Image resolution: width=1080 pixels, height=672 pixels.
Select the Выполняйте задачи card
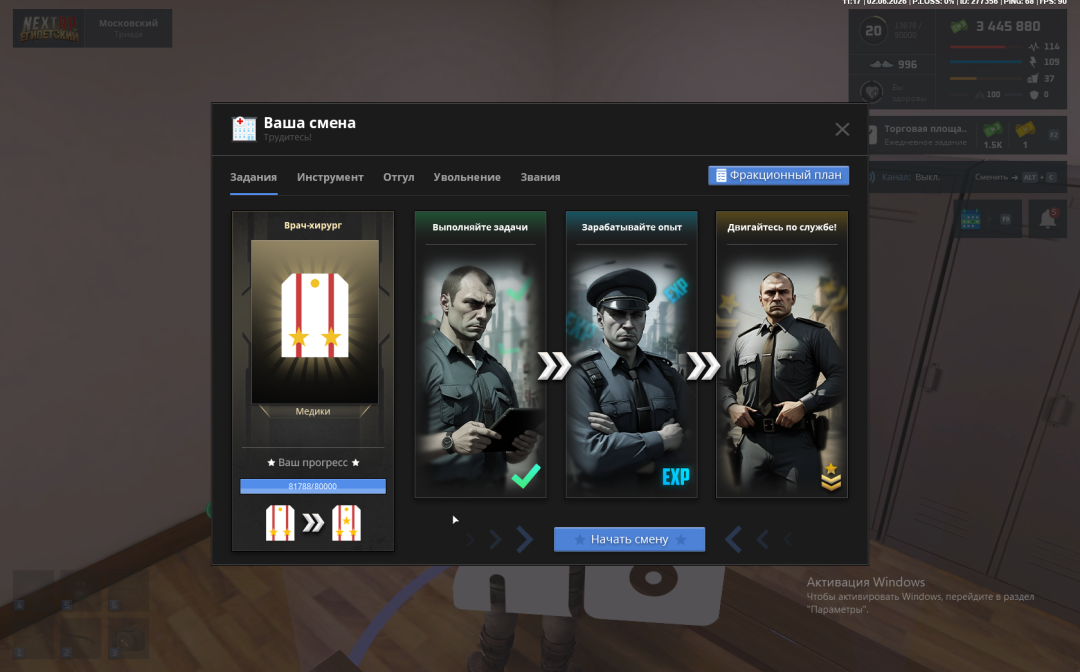[480, 354]
